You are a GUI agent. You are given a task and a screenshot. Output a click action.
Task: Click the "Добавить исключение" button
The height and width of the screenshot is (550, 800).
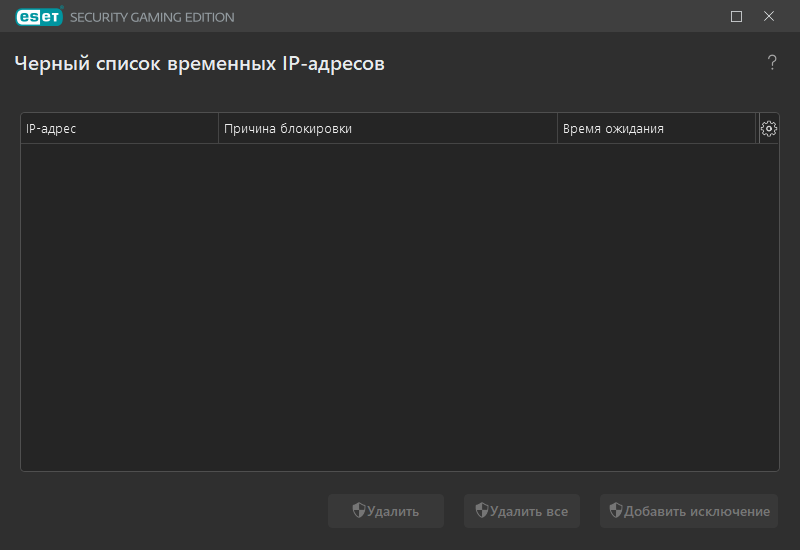(x=689, y=511)
